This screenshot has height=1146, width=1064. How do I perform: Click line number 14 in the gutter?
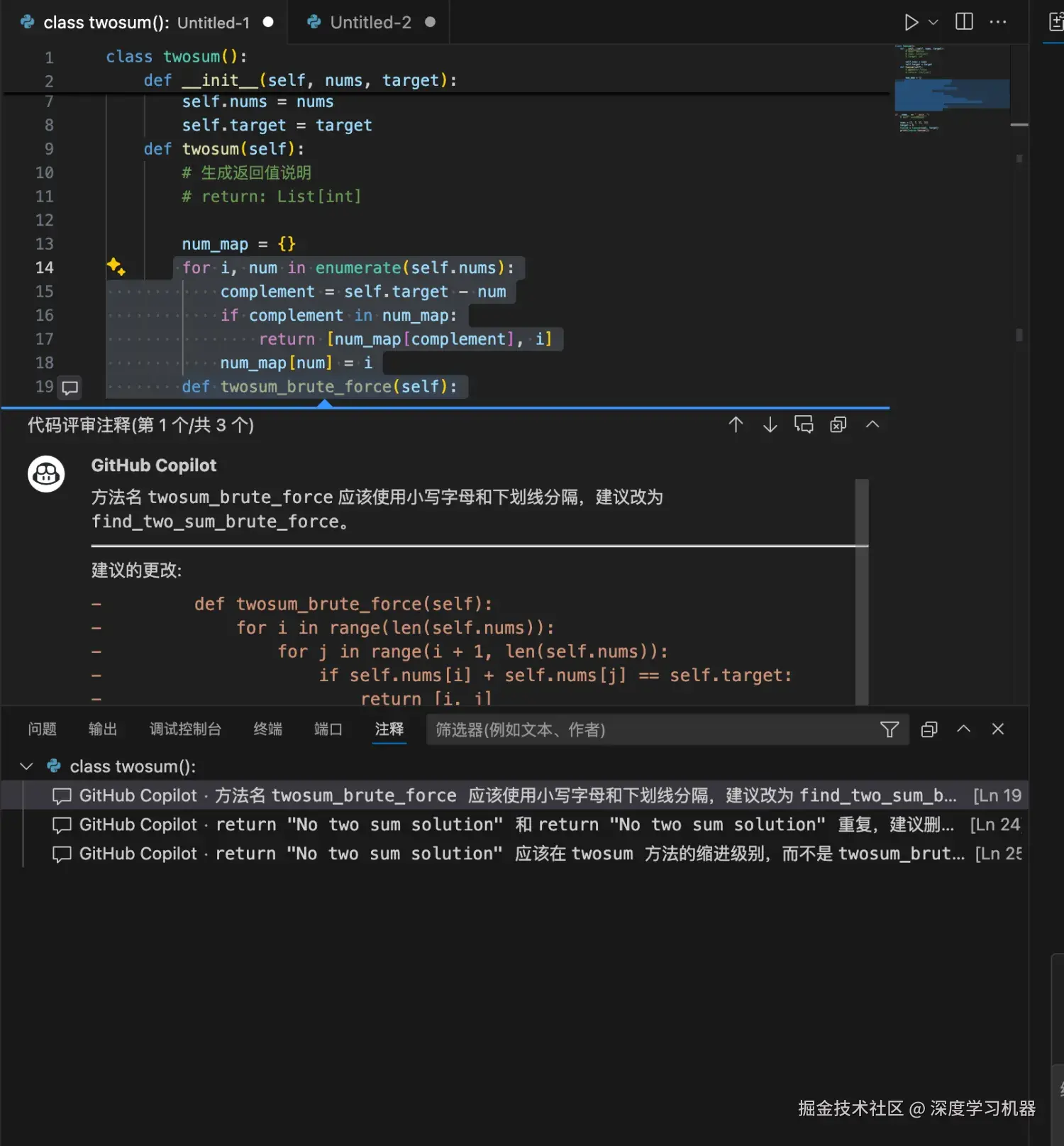[45, 268]
